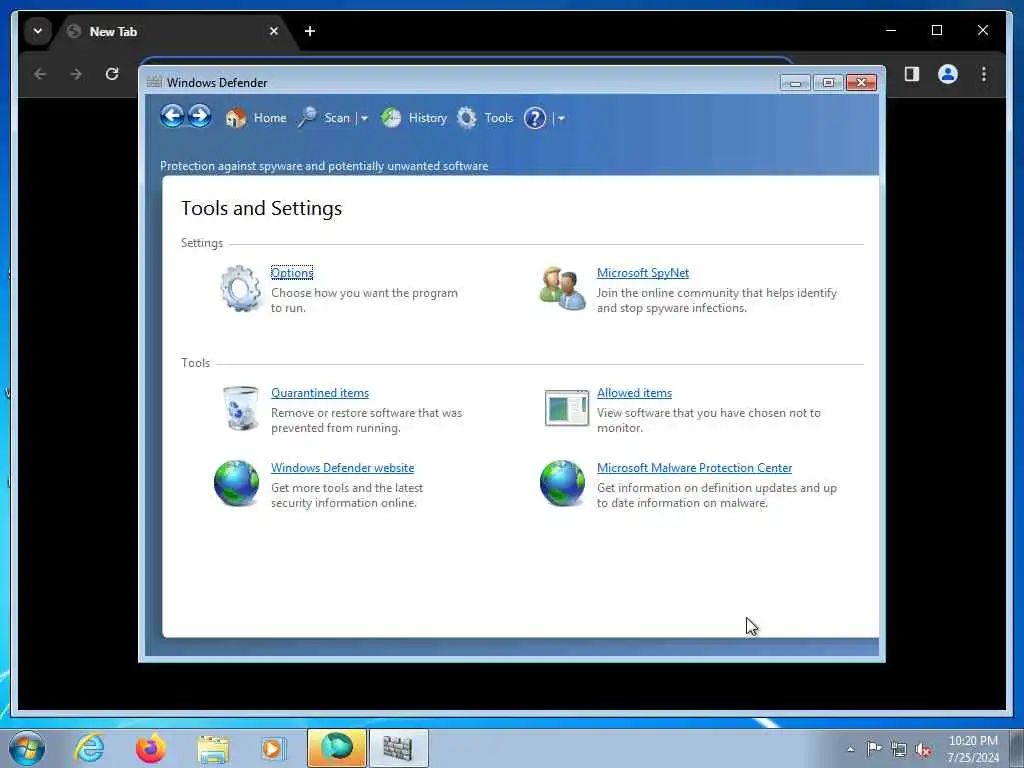Close the Windows Defender window
Image resolution: width=1024 pixels, height=768 pixels.
[x=861, y=82]
